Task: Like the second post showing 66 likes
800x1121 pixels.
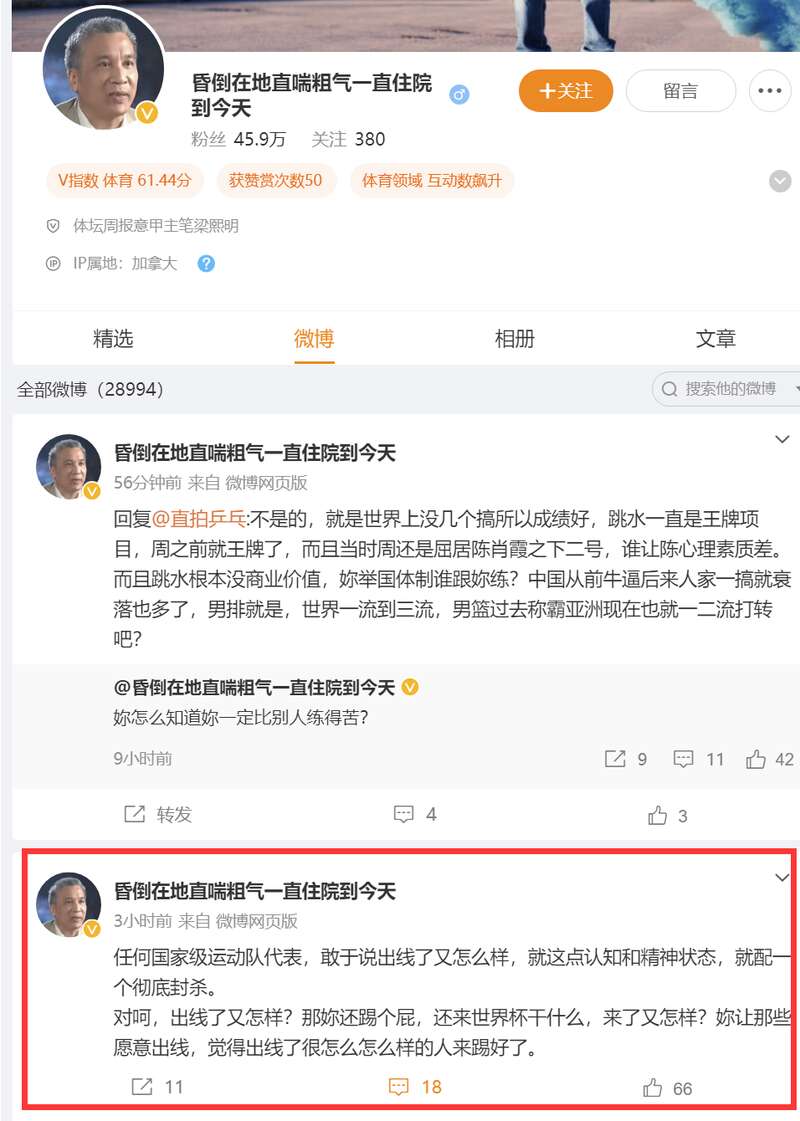Action: [668, 1088]
